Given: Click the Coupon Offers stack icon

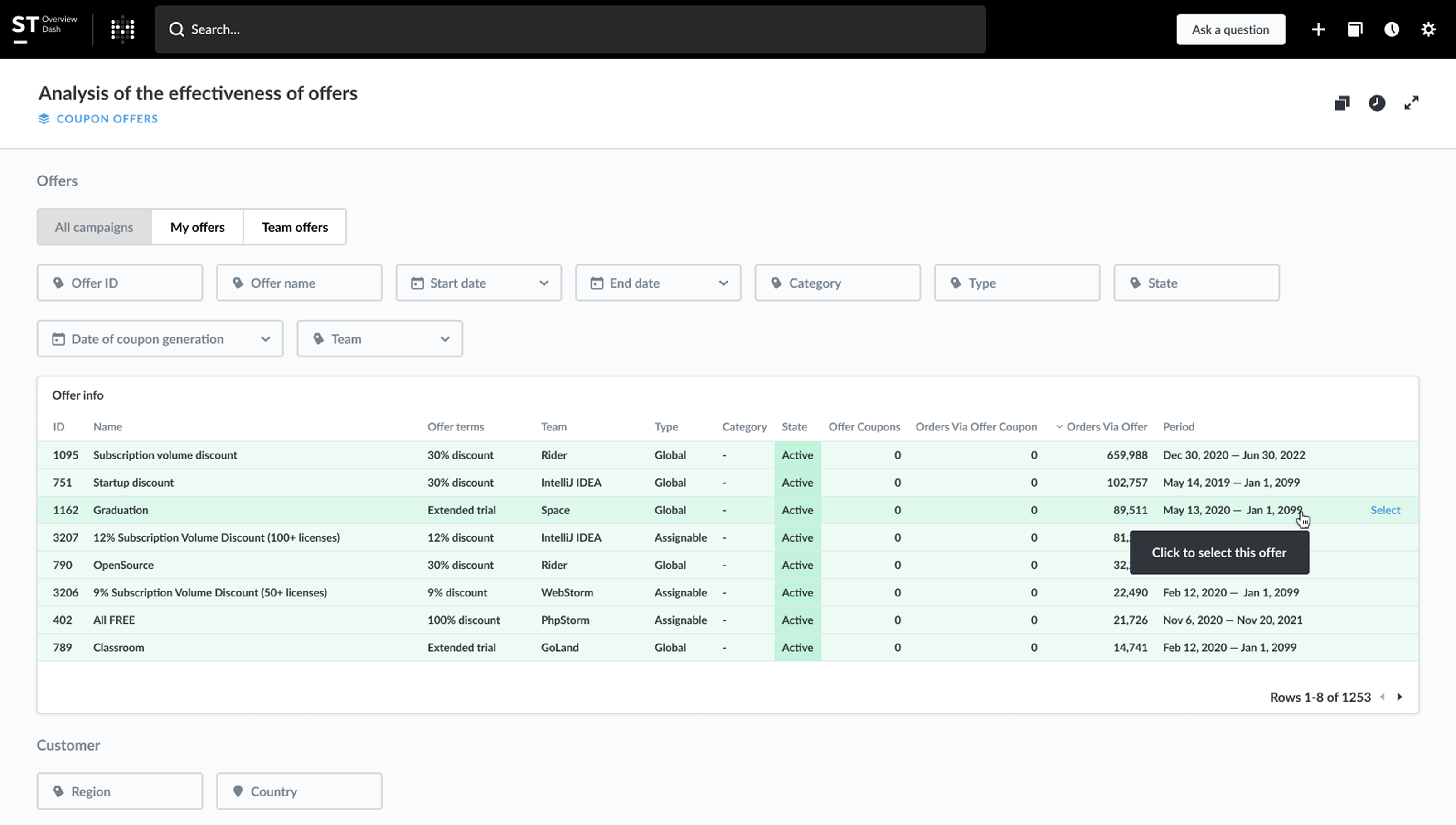Looking at the screenshot, I should point(44,118).
